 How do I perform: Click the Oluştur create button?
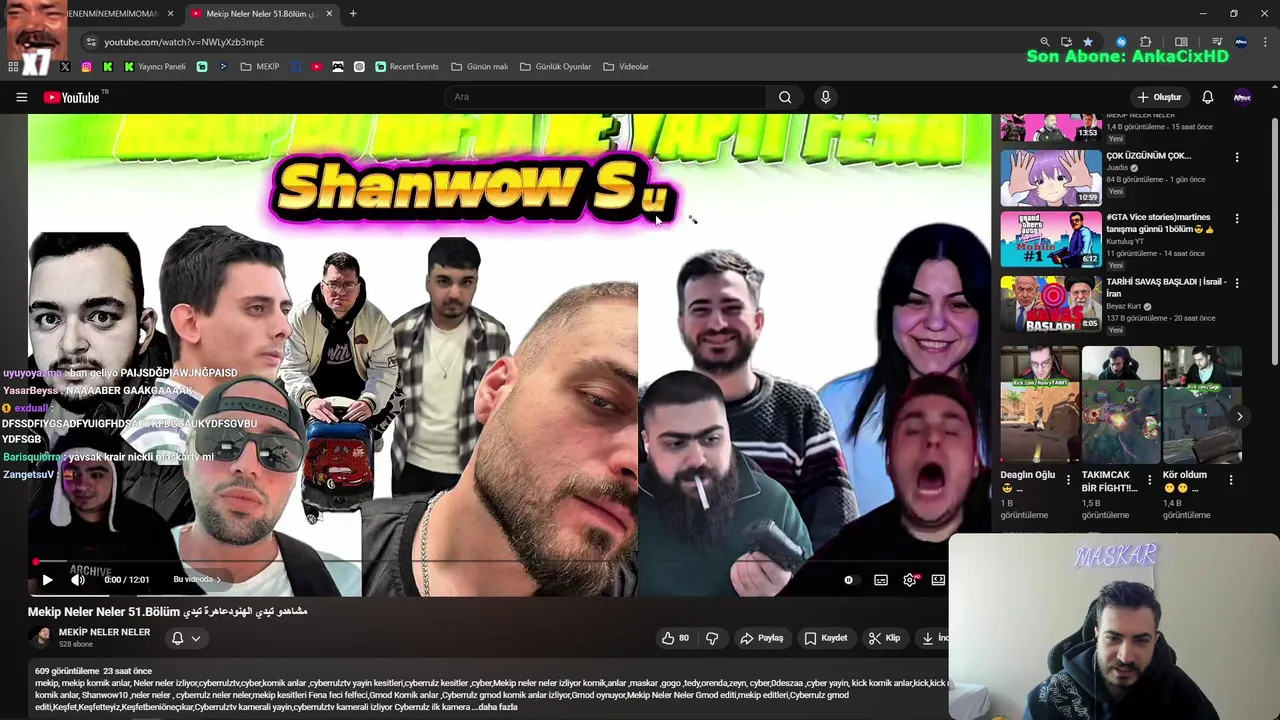coord(1159,97)
